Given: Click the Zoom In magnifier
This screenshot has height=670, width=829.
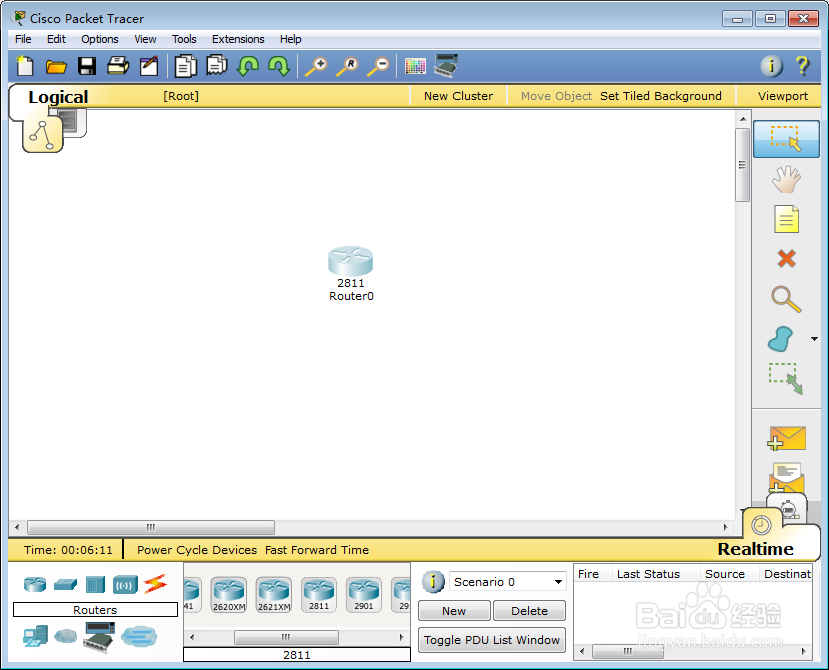Looking at the screenshot, I should coord(316,67).
